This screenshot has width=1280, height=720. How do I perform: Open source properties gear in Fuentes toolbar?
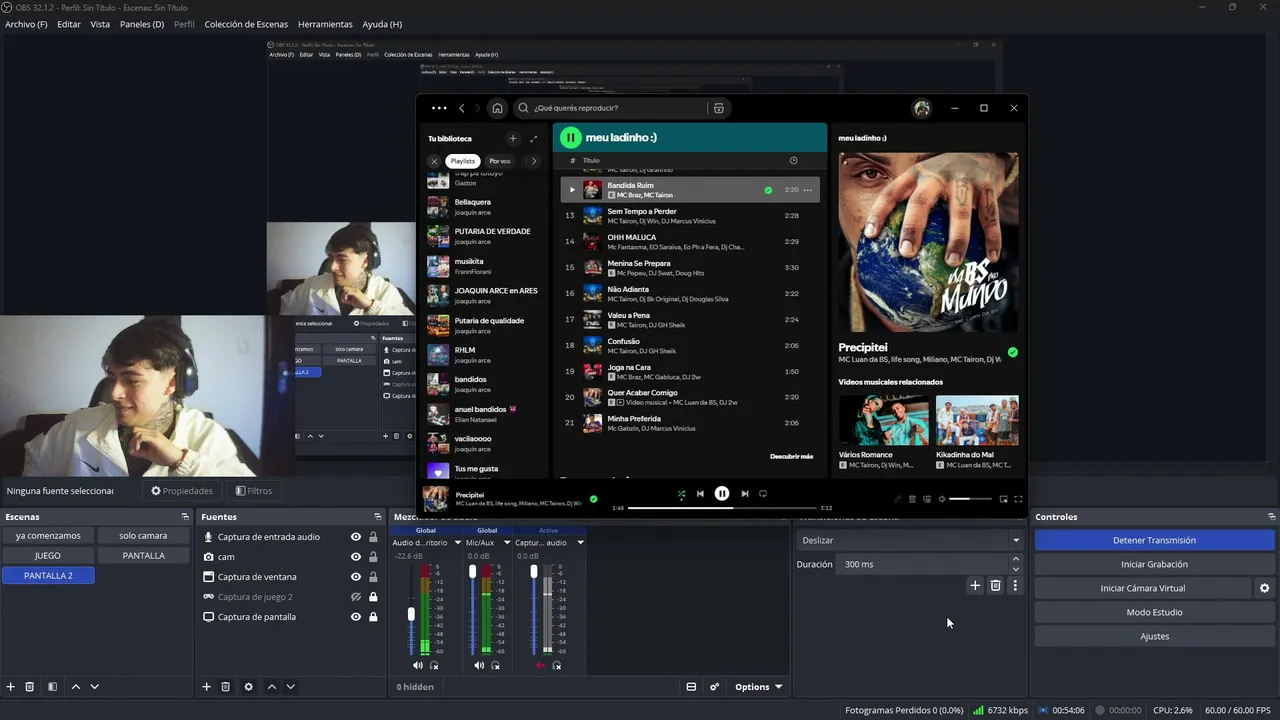[x=249, y=687]
